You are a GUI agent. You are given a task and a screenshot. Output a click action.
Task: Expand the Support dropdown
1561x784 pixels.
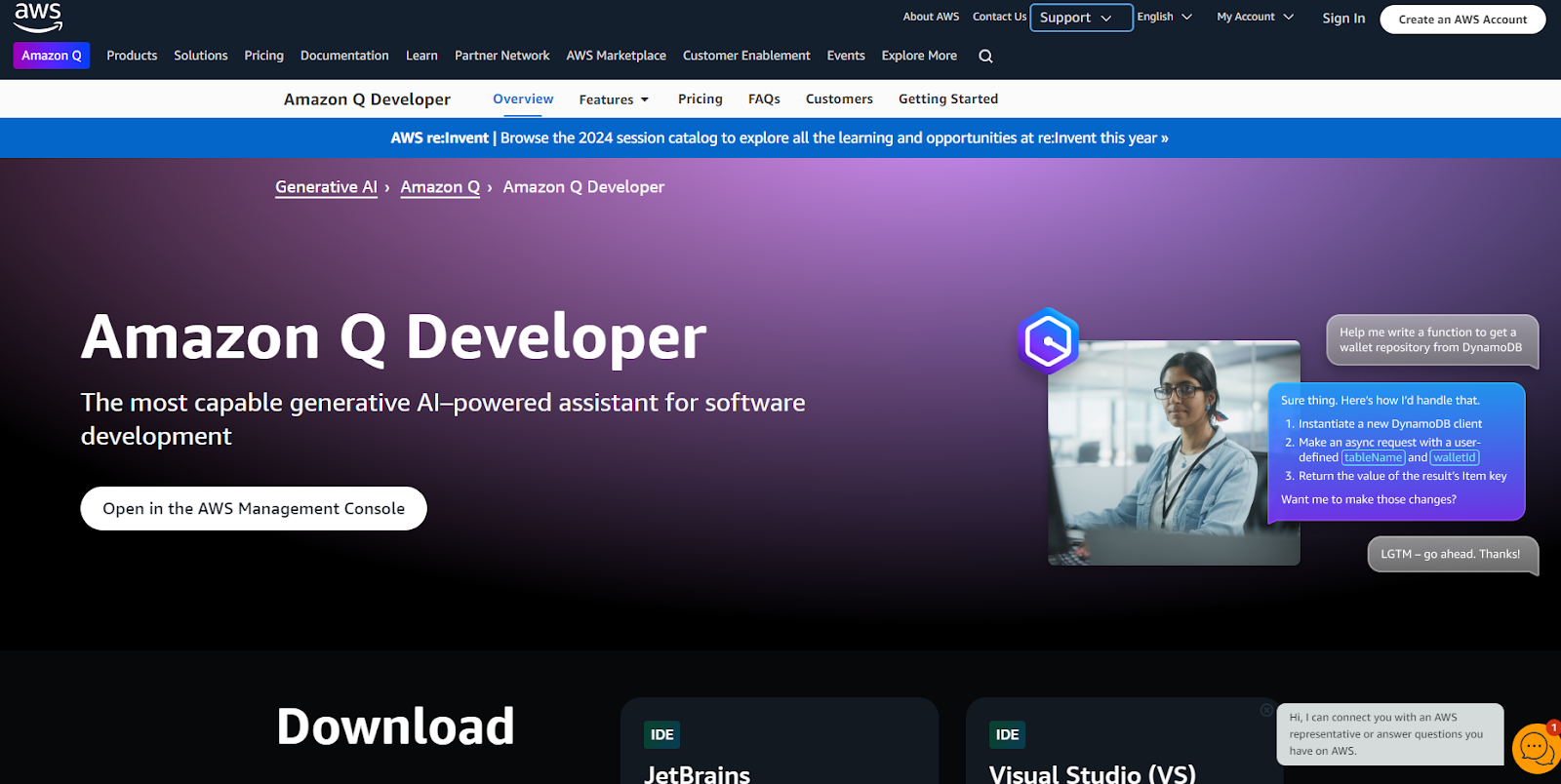(1081, 18)
